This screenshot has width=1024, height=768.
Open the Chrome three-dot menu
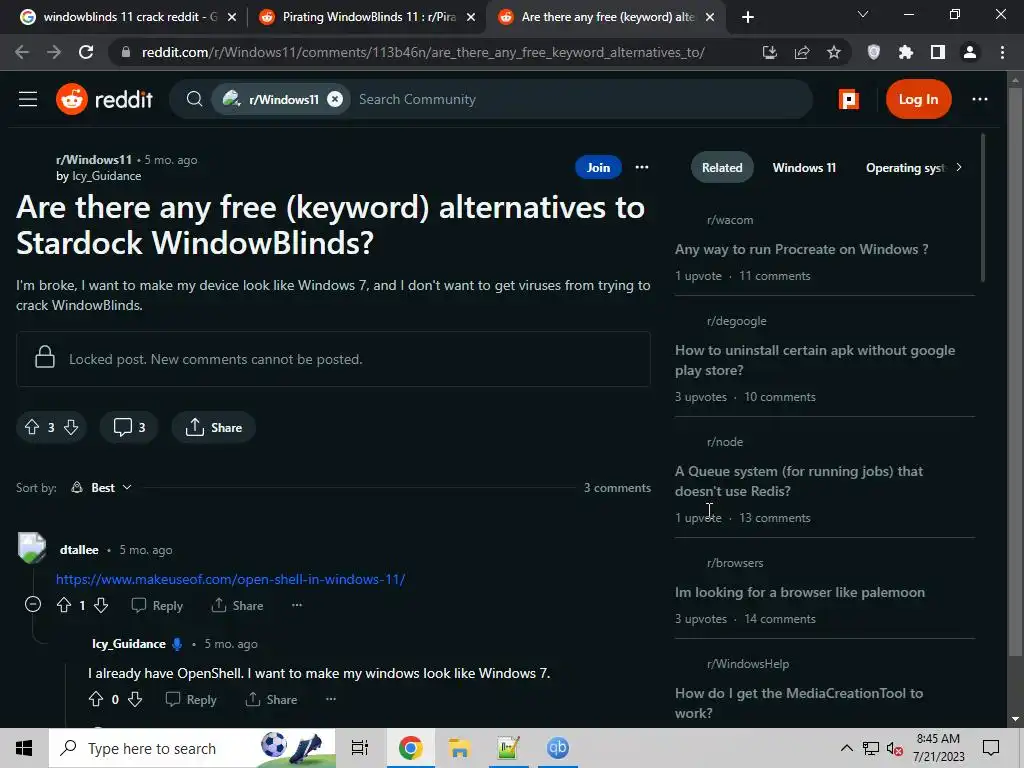click(x=1002, y=52)
